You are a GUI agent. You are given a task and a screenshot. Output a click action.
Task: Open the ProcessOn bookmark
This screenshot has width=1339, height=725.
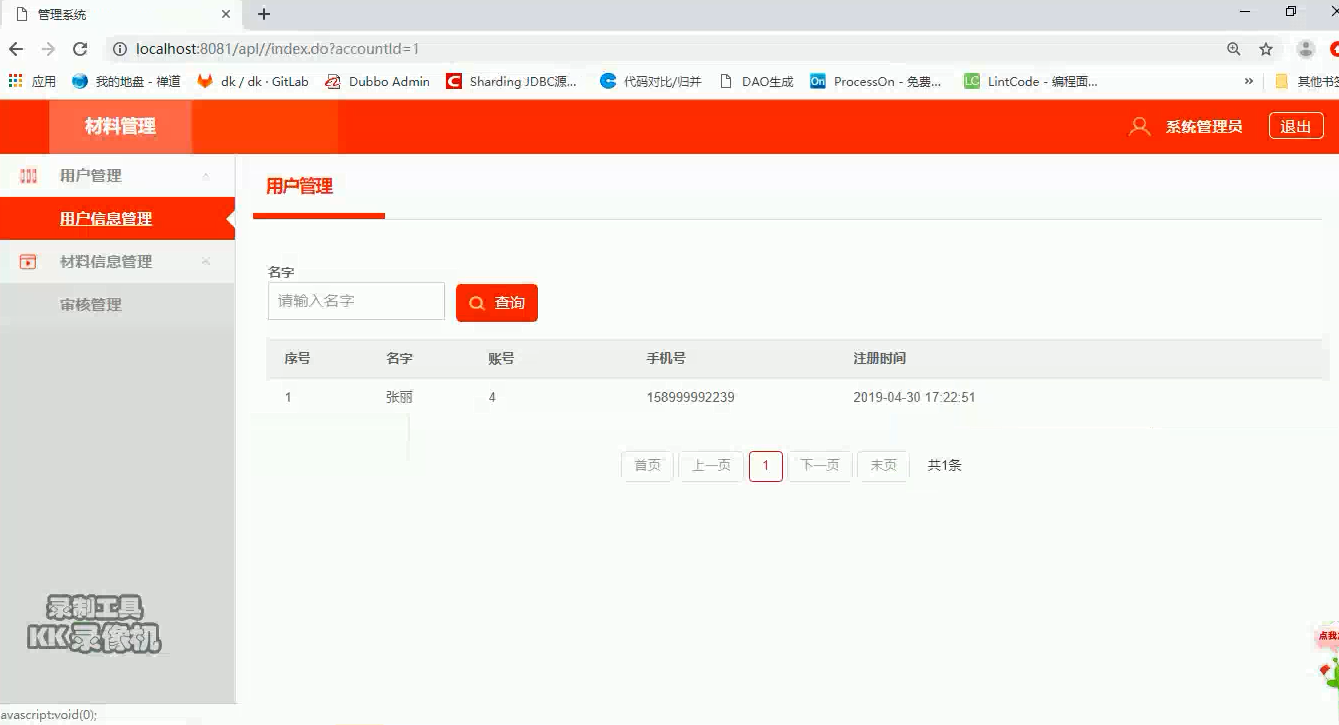coord(876,81)
